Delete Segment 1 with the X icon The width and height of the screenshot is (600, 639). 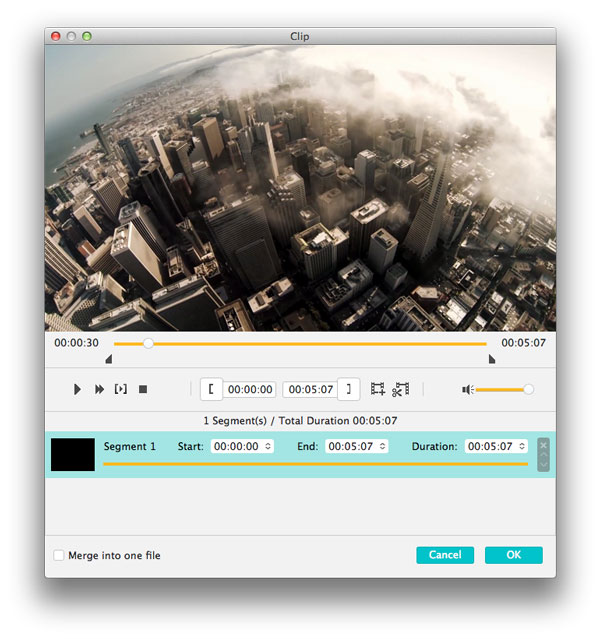click(x=543, y=445)
